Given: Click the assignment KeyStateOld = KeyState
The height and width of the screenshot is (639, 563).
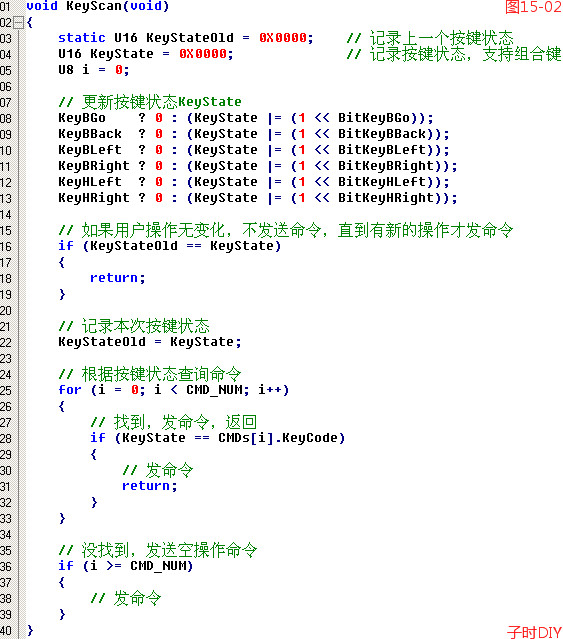Looking at the screenshot, I should click(150, 342).
